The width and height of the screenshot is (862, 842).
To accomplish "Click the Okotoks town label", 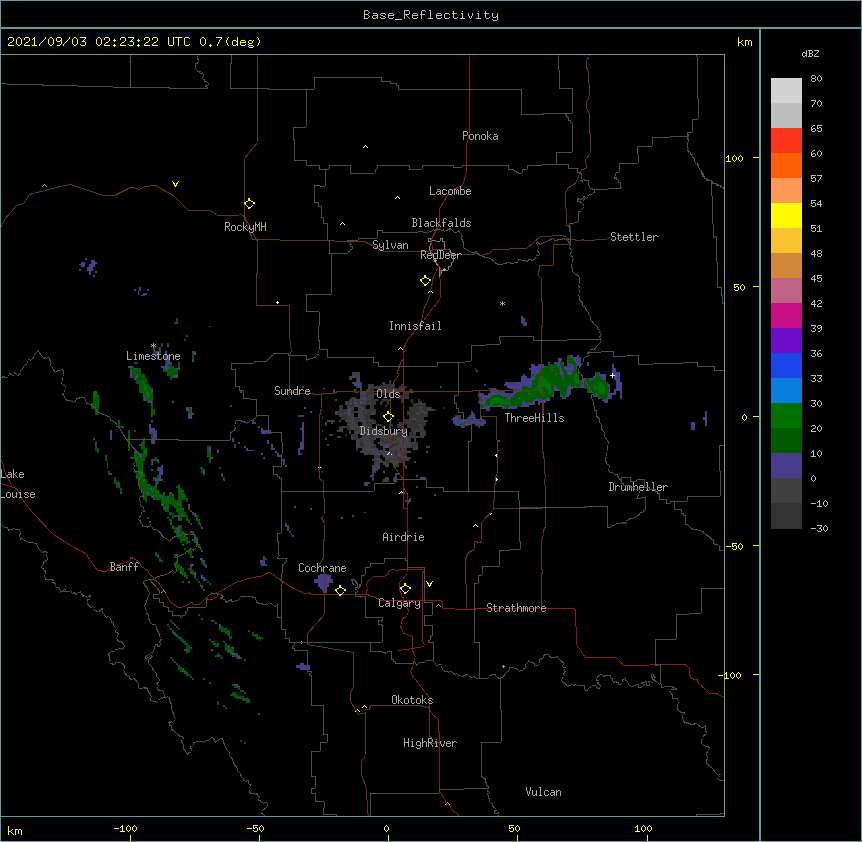I will [x=412, y=700].
